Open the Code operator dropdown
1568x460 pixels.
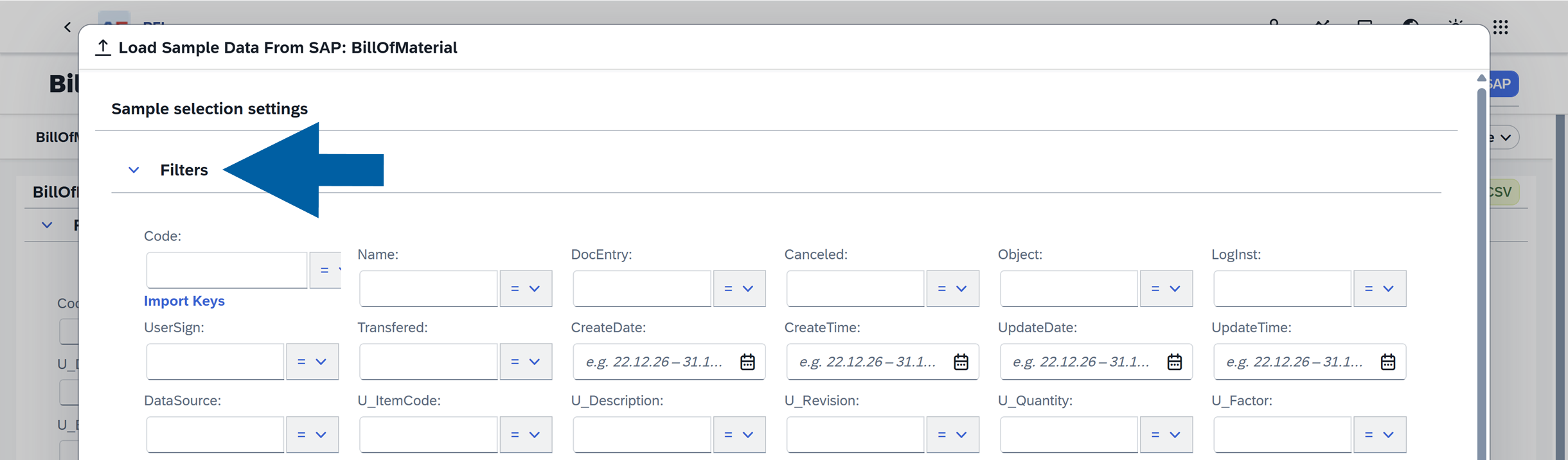(326, 270)
